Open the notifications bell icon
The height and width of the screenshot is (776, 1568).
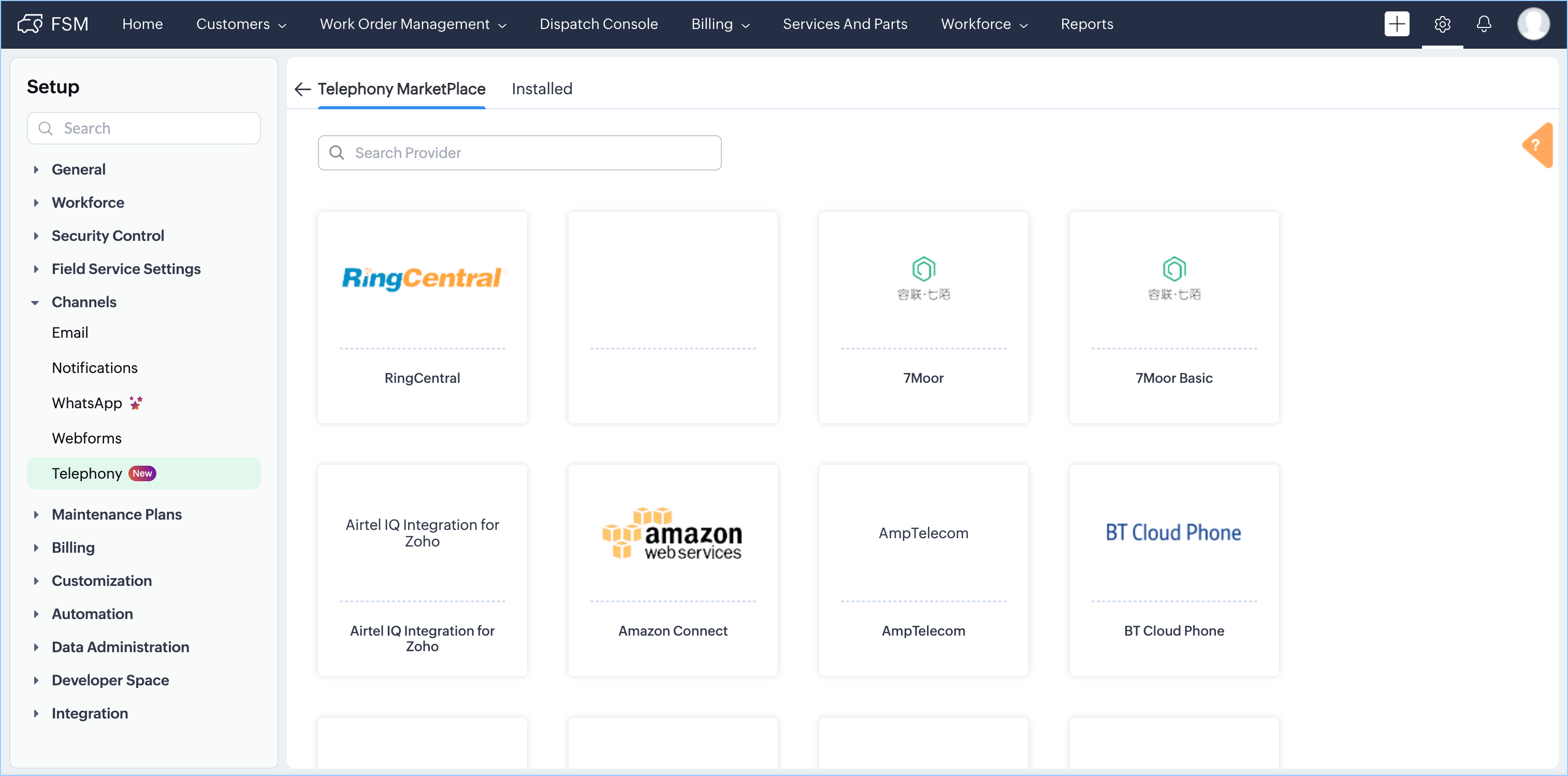coord(1484,24)
